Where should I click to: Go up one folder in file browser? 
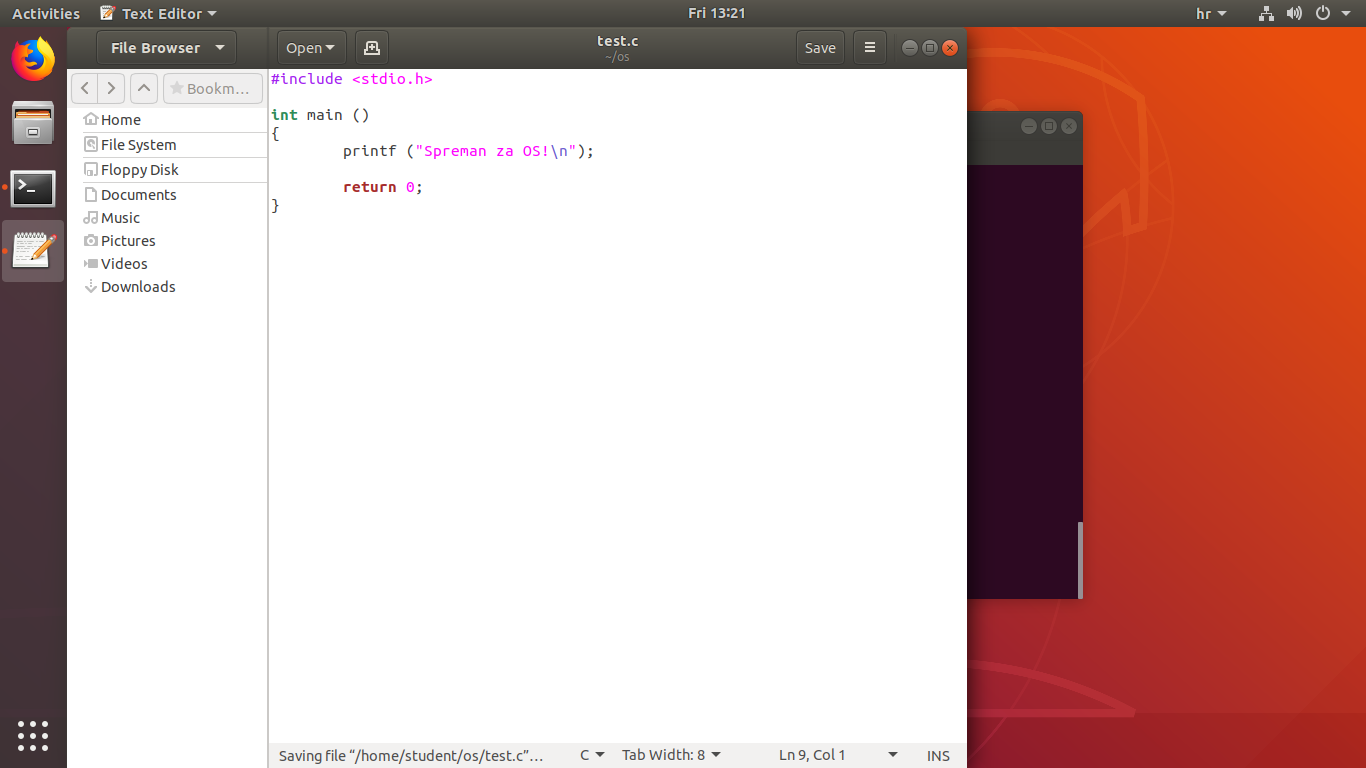click(x=144, y=88)
